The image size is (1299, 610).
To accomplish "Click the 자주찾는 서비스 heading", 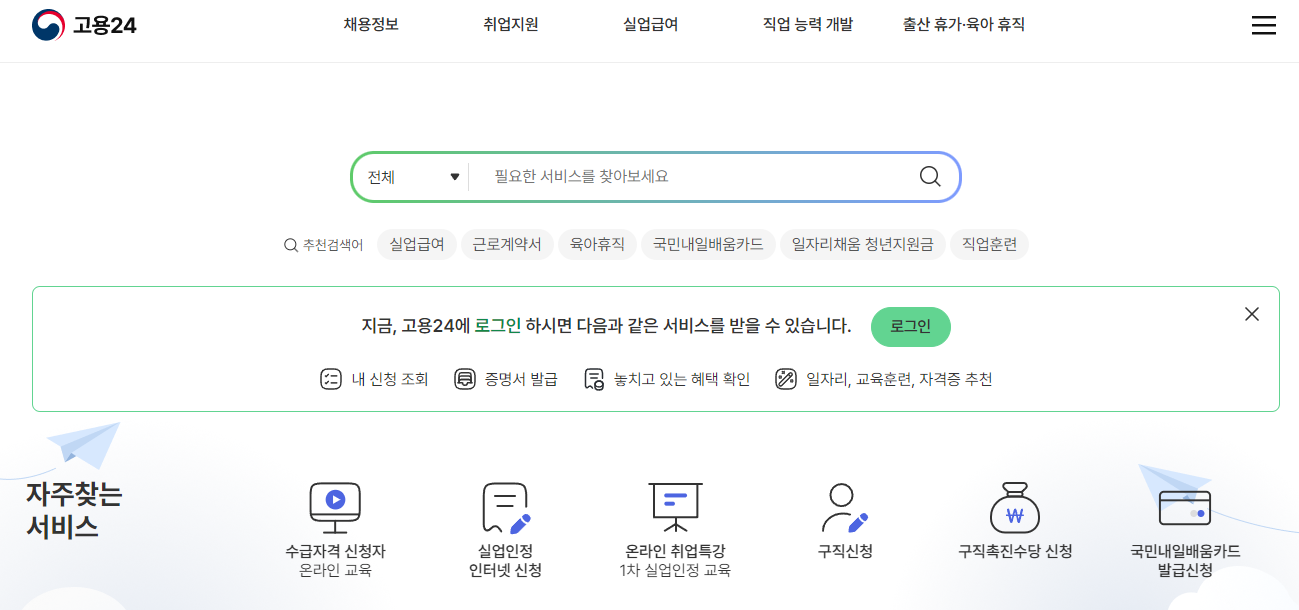I will point(74,511).
